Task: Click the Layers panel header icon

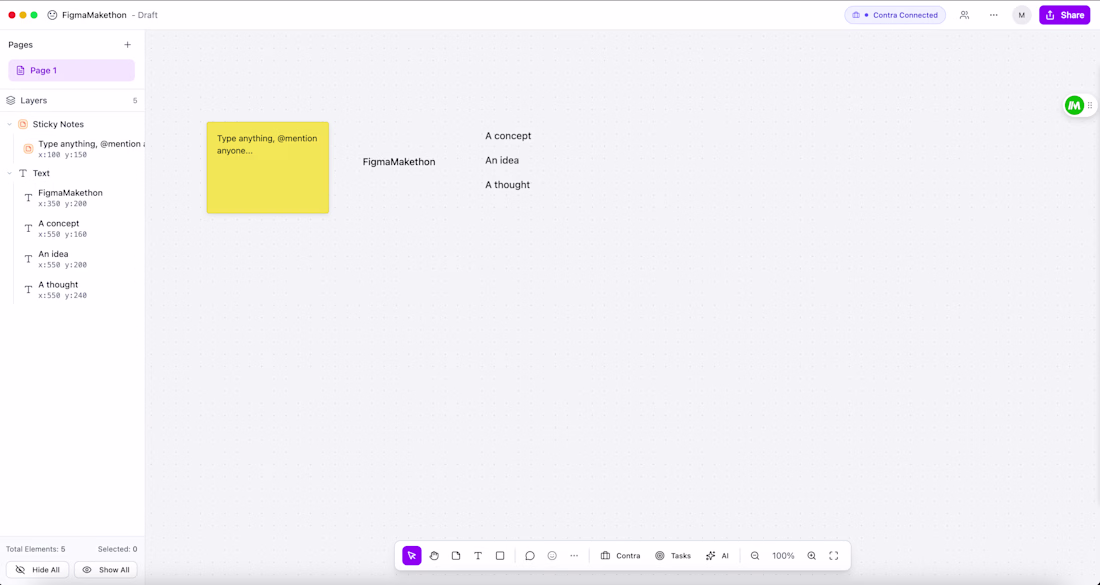Action: tap(11, 100)
